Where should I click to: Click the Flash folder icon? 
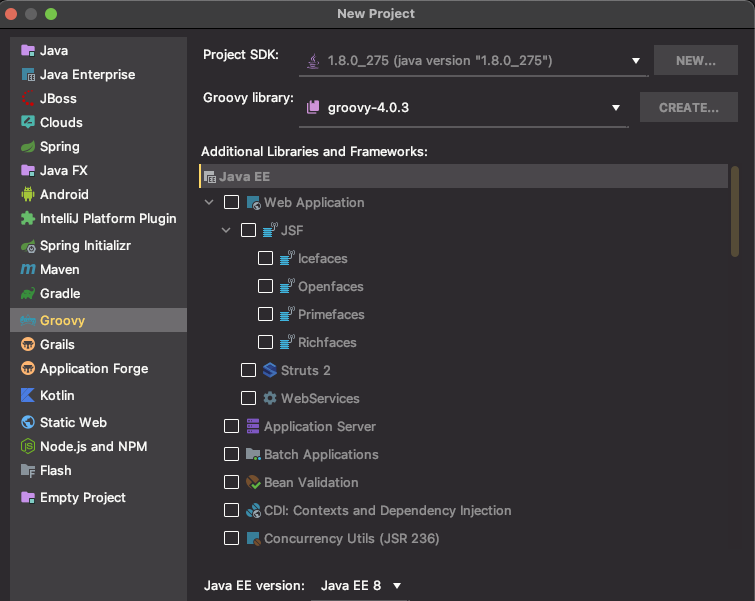28,471
